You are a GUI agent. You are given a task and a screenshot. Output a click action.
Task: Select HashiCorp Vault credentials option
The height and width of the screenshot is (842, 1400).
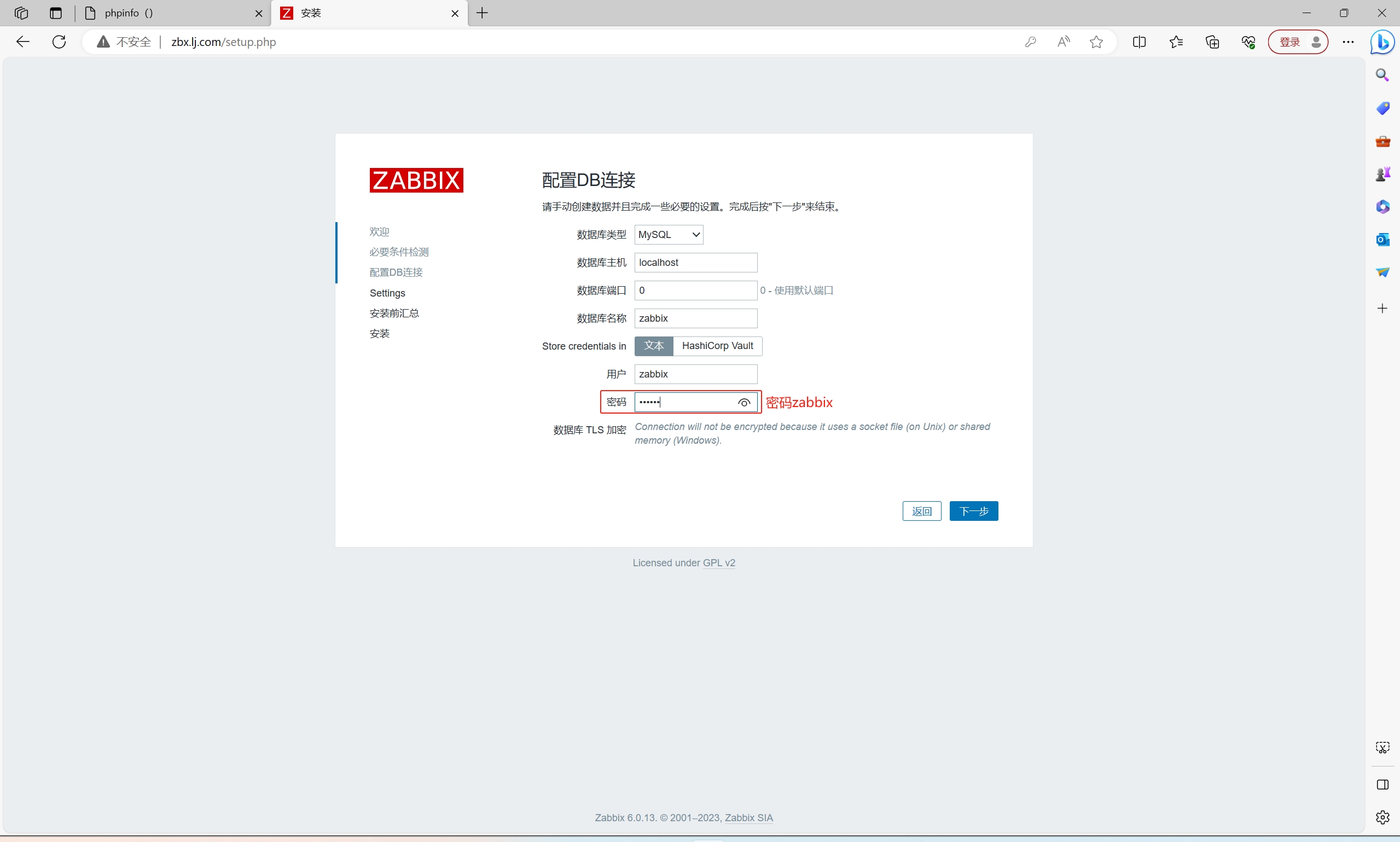pos(717,346)
